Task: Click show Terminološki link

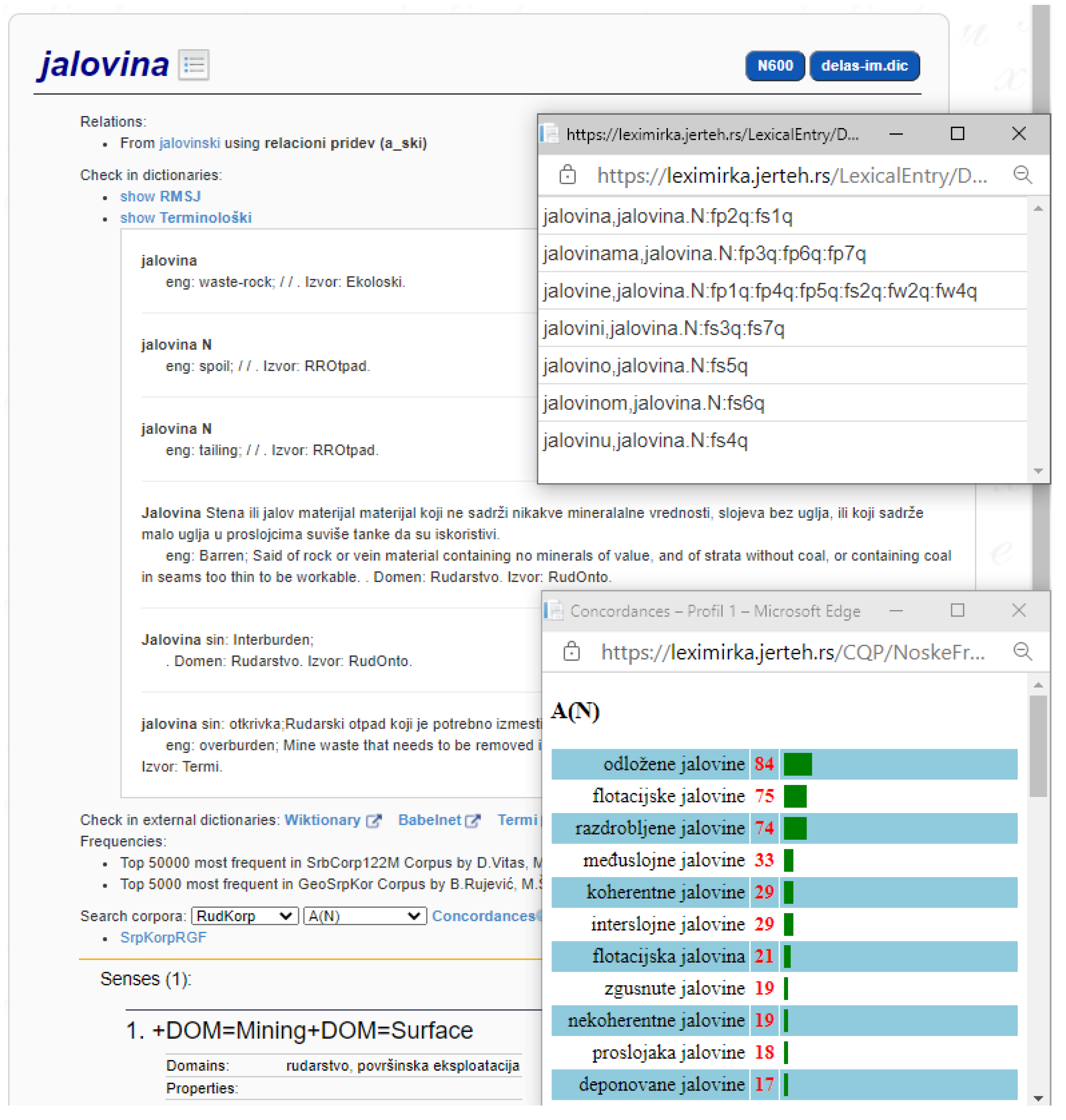Action: [186, 218]
